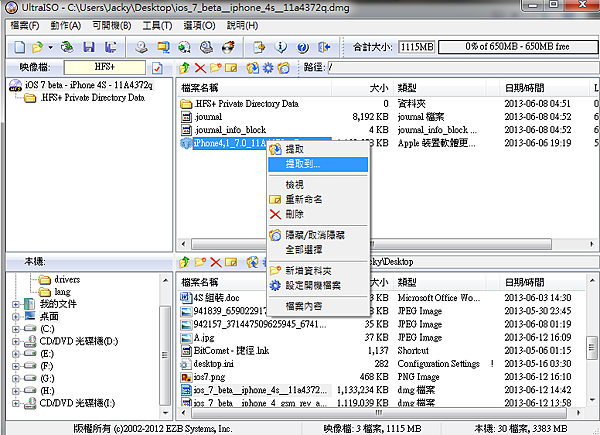600x435 pixels.
Task: Choose 重新命名 in the context menu
Action: click(318, 199)
